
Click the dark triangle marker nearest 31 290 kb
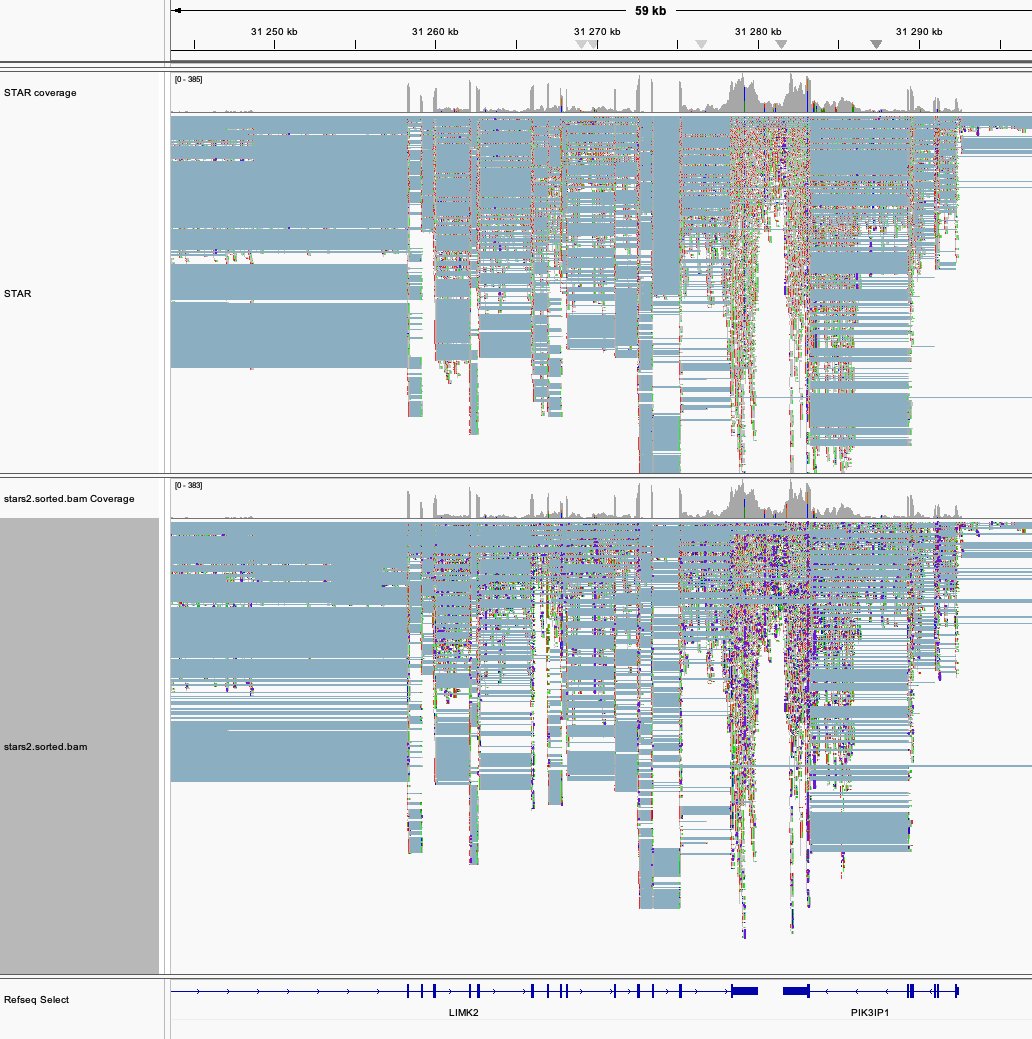(876, 44)
